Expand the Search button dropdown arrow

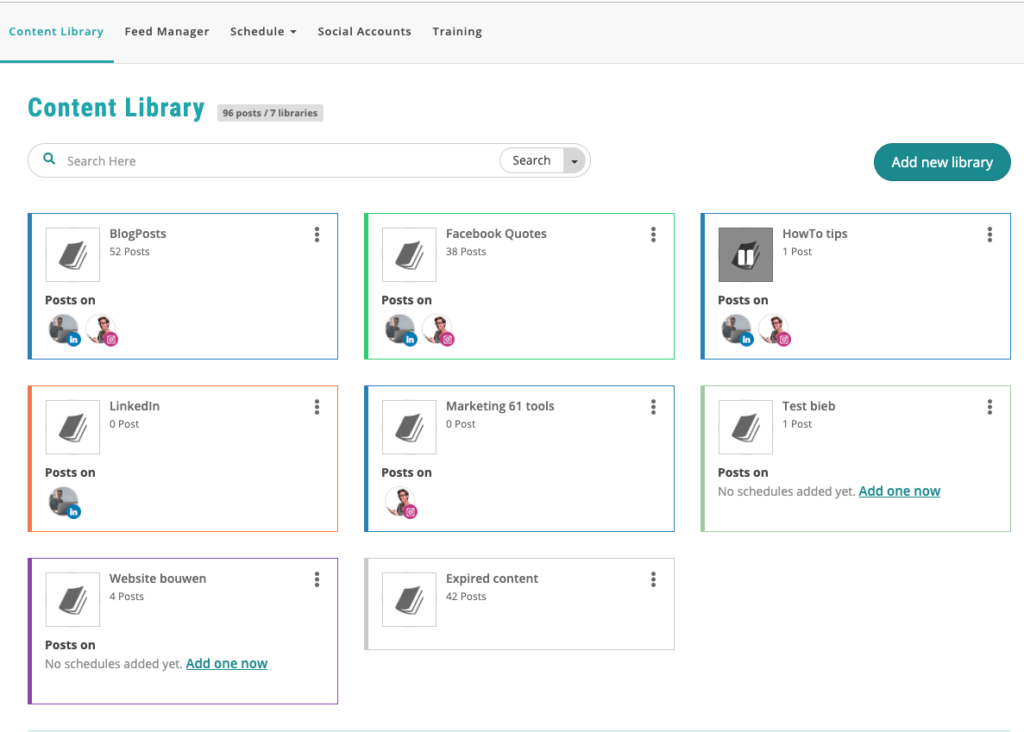pos(574,161)
